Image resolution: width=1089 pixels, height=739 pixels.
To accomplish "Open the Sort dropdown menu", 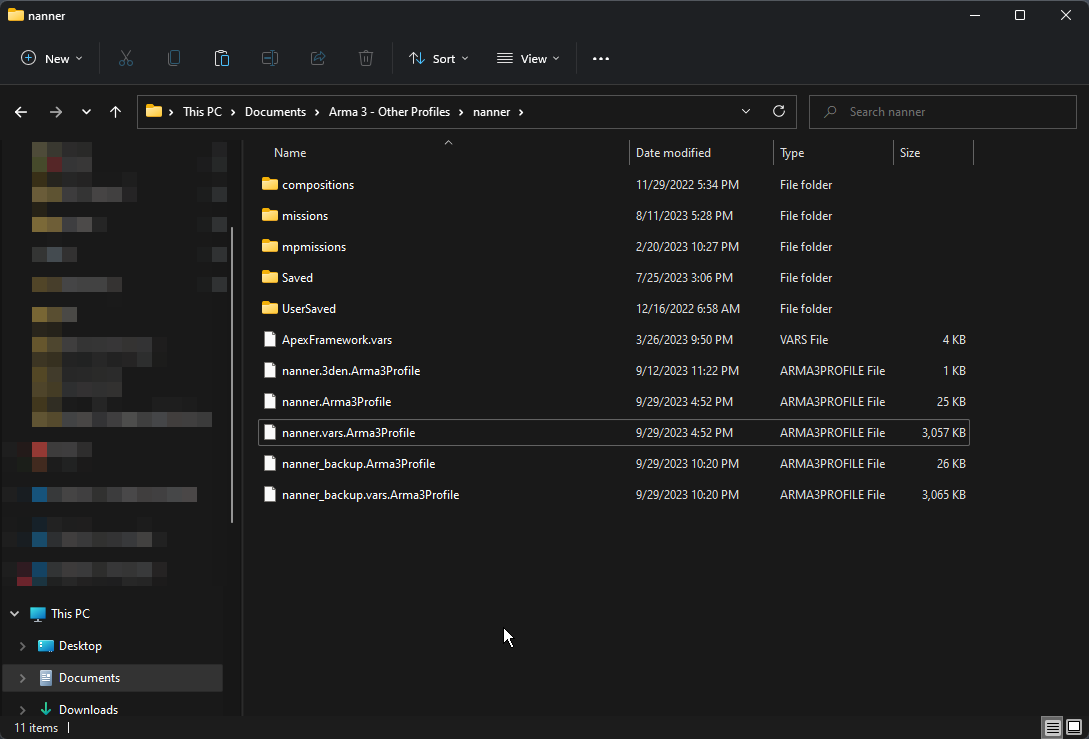I will [438, 59].
